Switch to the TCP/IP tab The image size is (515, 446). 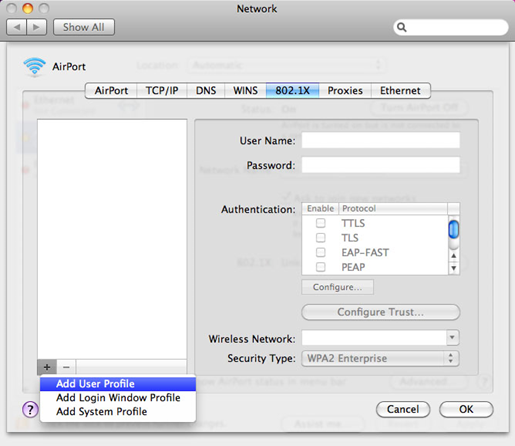[x=162, y=91]
